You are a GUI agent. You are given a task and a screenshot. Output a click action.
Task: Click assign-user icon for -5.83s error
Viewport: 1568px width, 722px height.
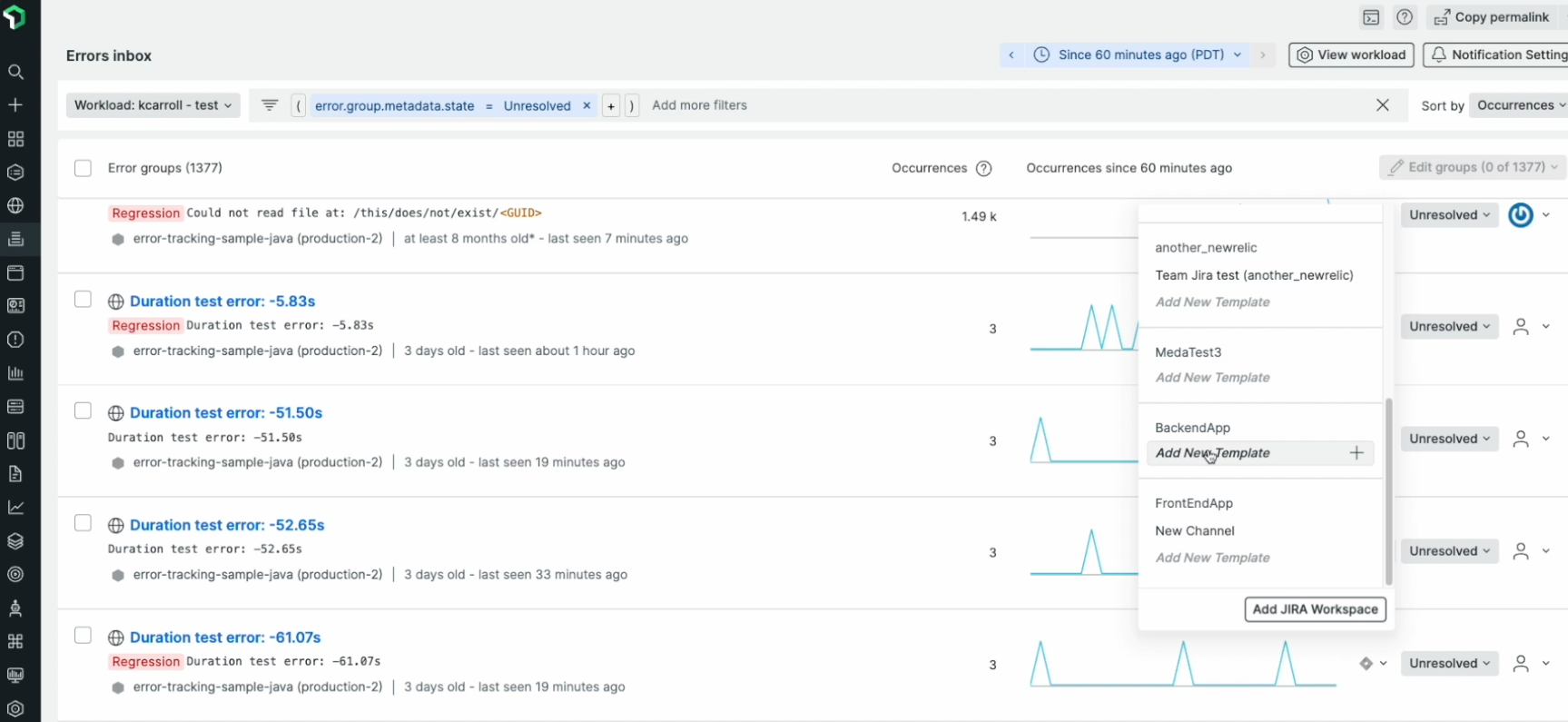1521,327
